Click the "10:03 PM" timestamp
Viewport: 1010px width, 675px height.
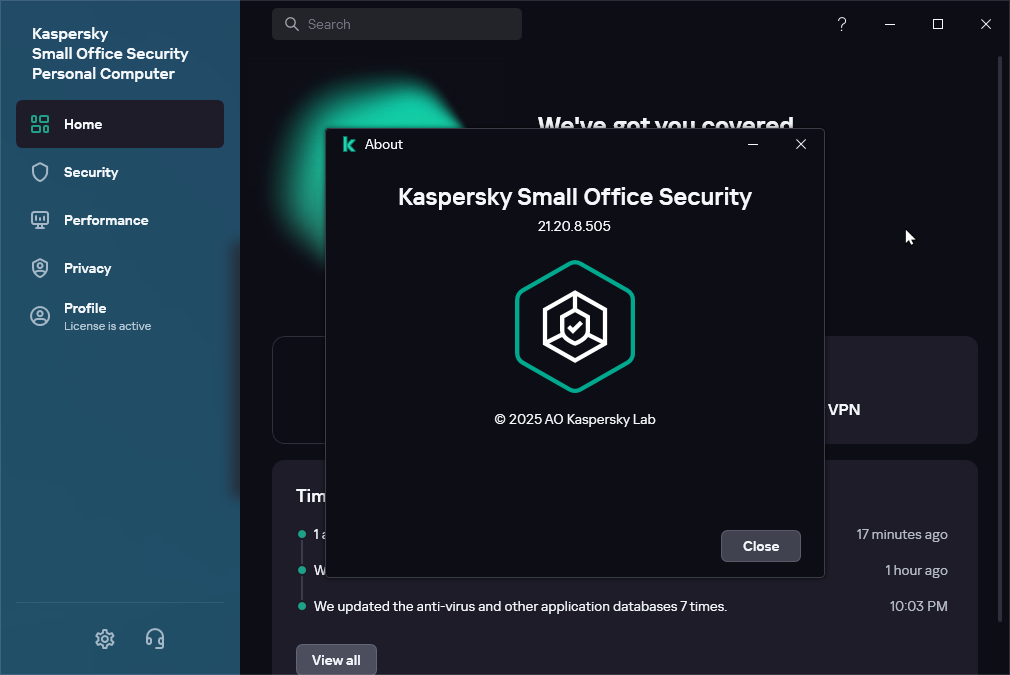(919, 606)
